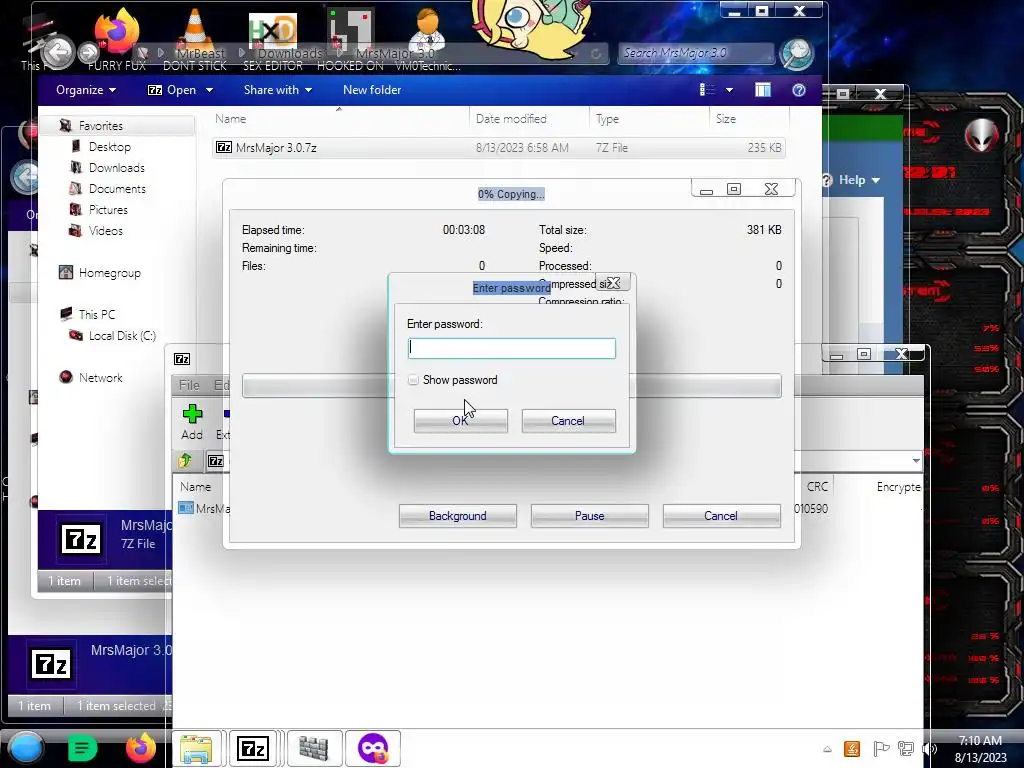The height and width of the screenshot is (768, 1024).
Task: Open the File menu in 7-Zip
Action: point(189,385)
